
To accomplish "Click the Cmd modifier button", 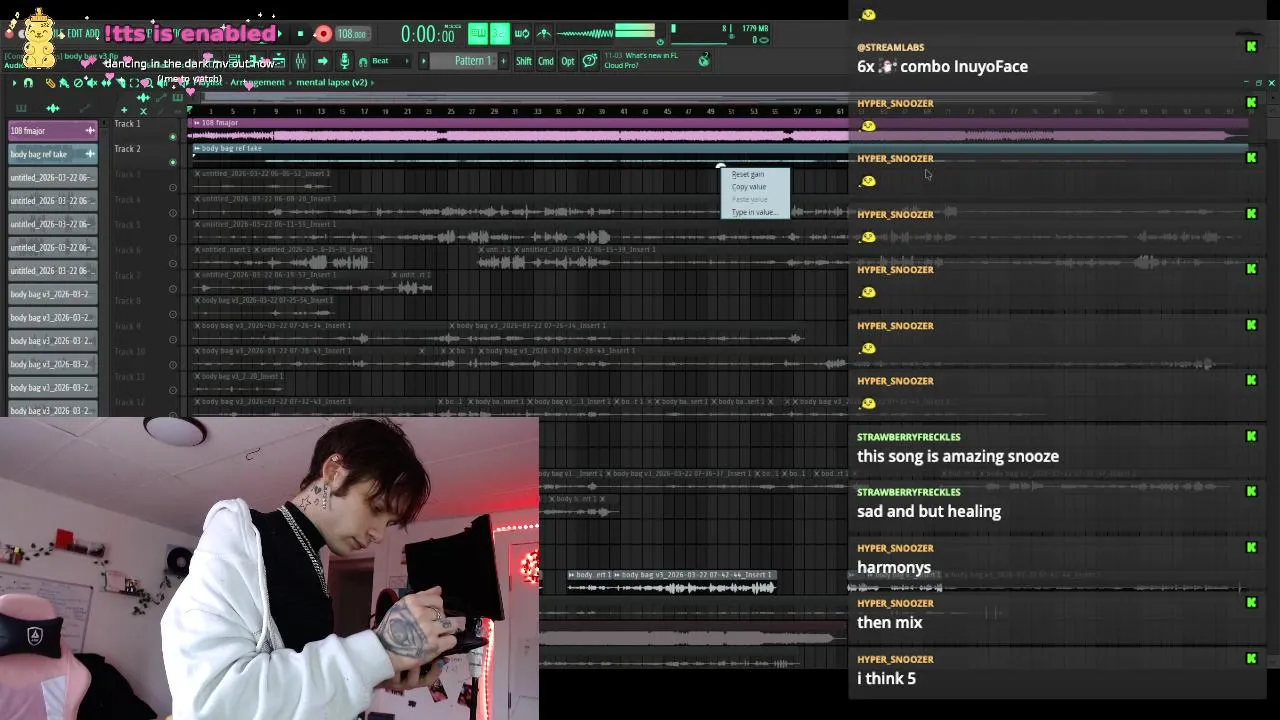I will pyautogui.click(x=546, y=61).
